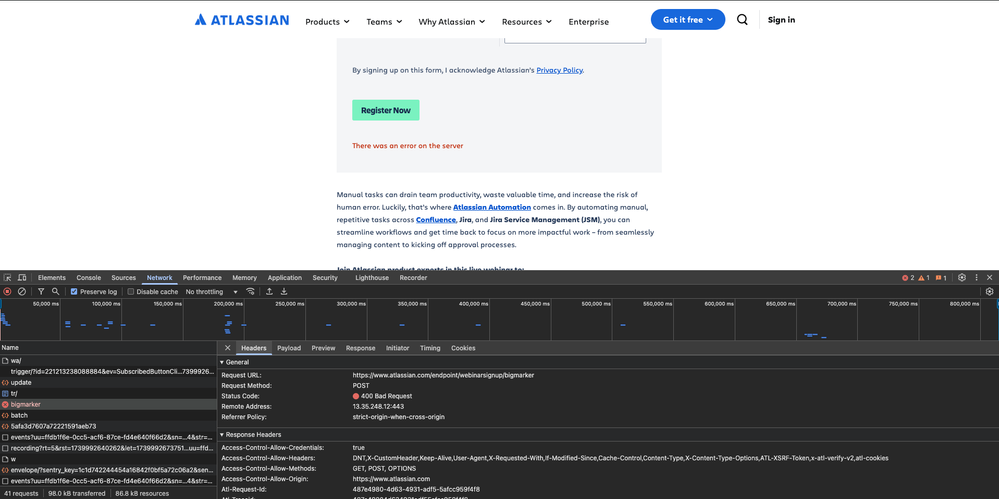Expand the Products menu
Screen dimensions: 999x499
[x=327, y=22]
